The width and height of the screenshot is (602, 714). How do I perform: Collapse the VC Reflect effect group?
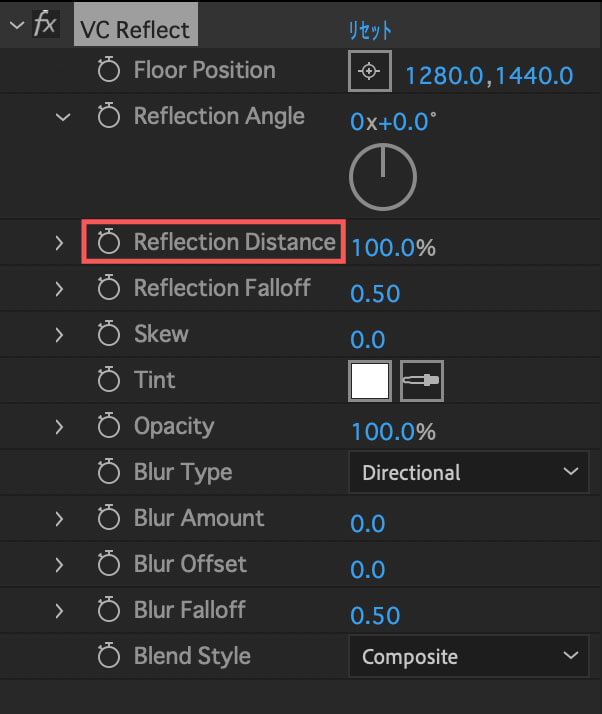(17, 25)
